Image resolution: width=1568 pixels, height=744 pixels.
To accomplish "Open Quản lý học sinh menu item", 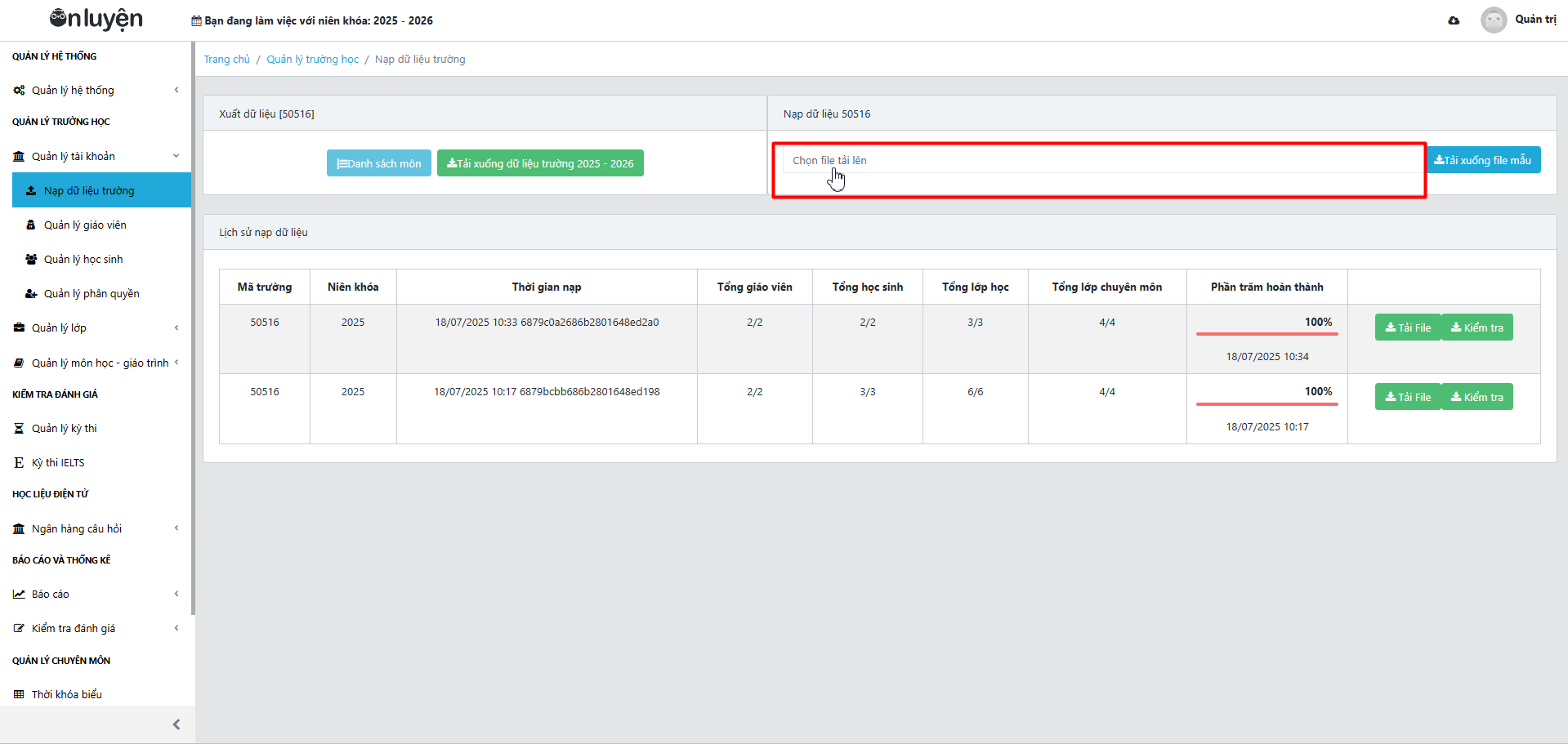I will point(83,260).
